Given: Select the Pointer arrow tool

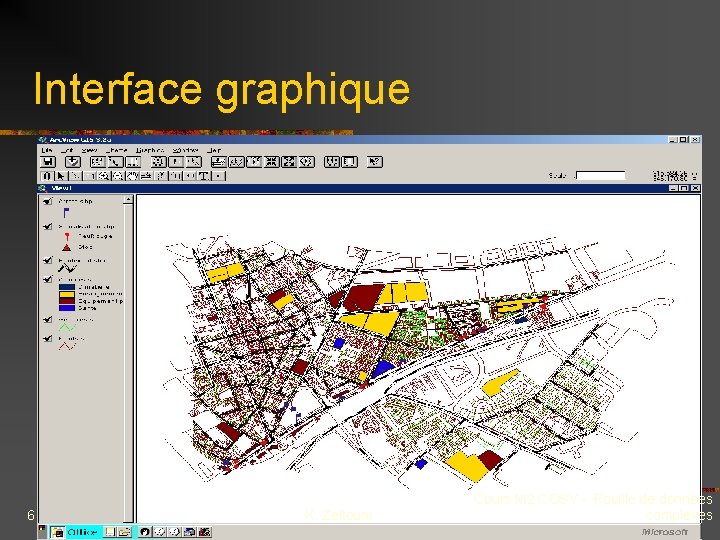Looking at the screenshot, I should pos(61,175).
